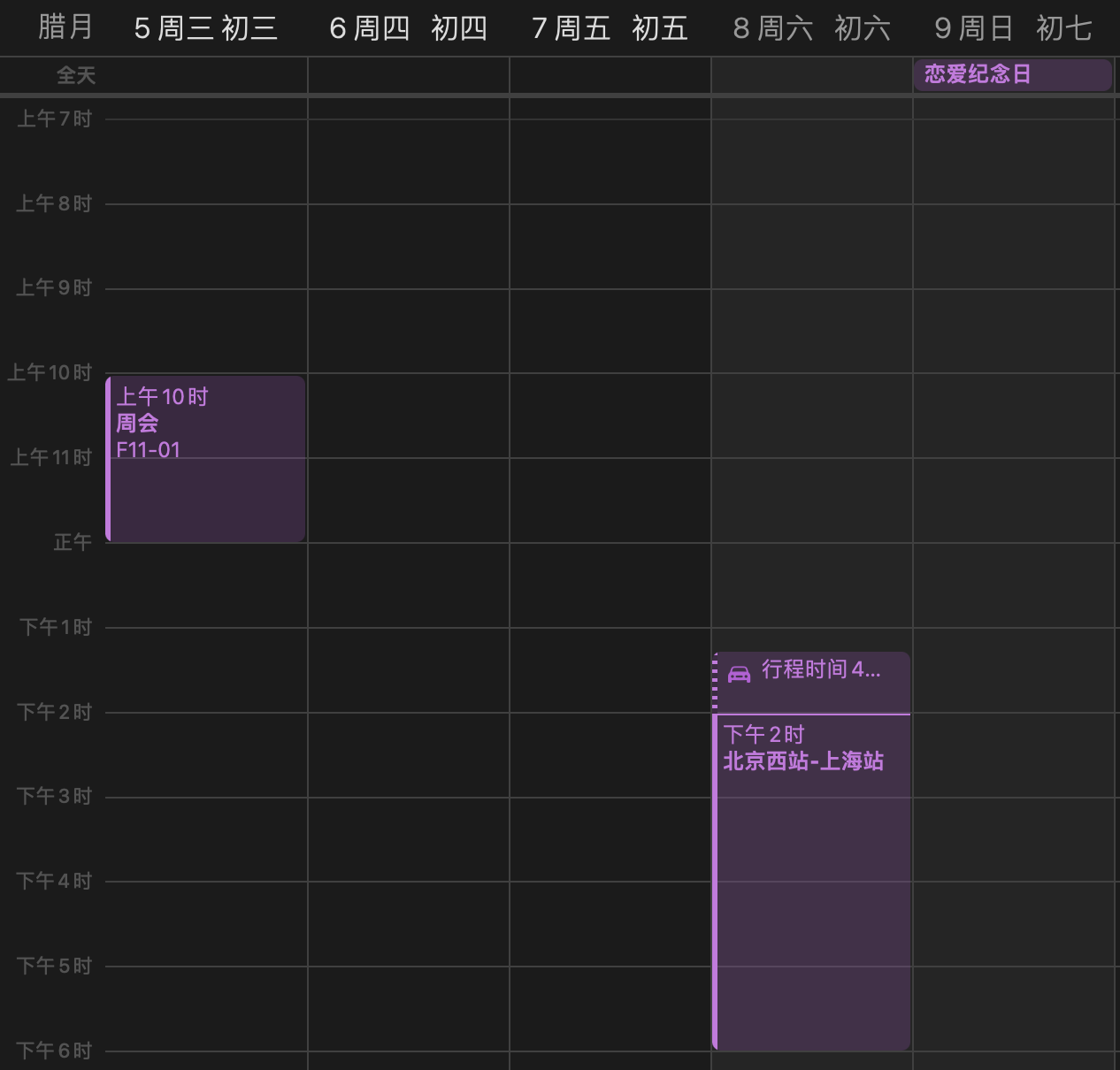Image resolution: width=1120 pixels, height=1070 pixels.
Task: Click the 上午7时 time label
Action: [x=55, y=118]
